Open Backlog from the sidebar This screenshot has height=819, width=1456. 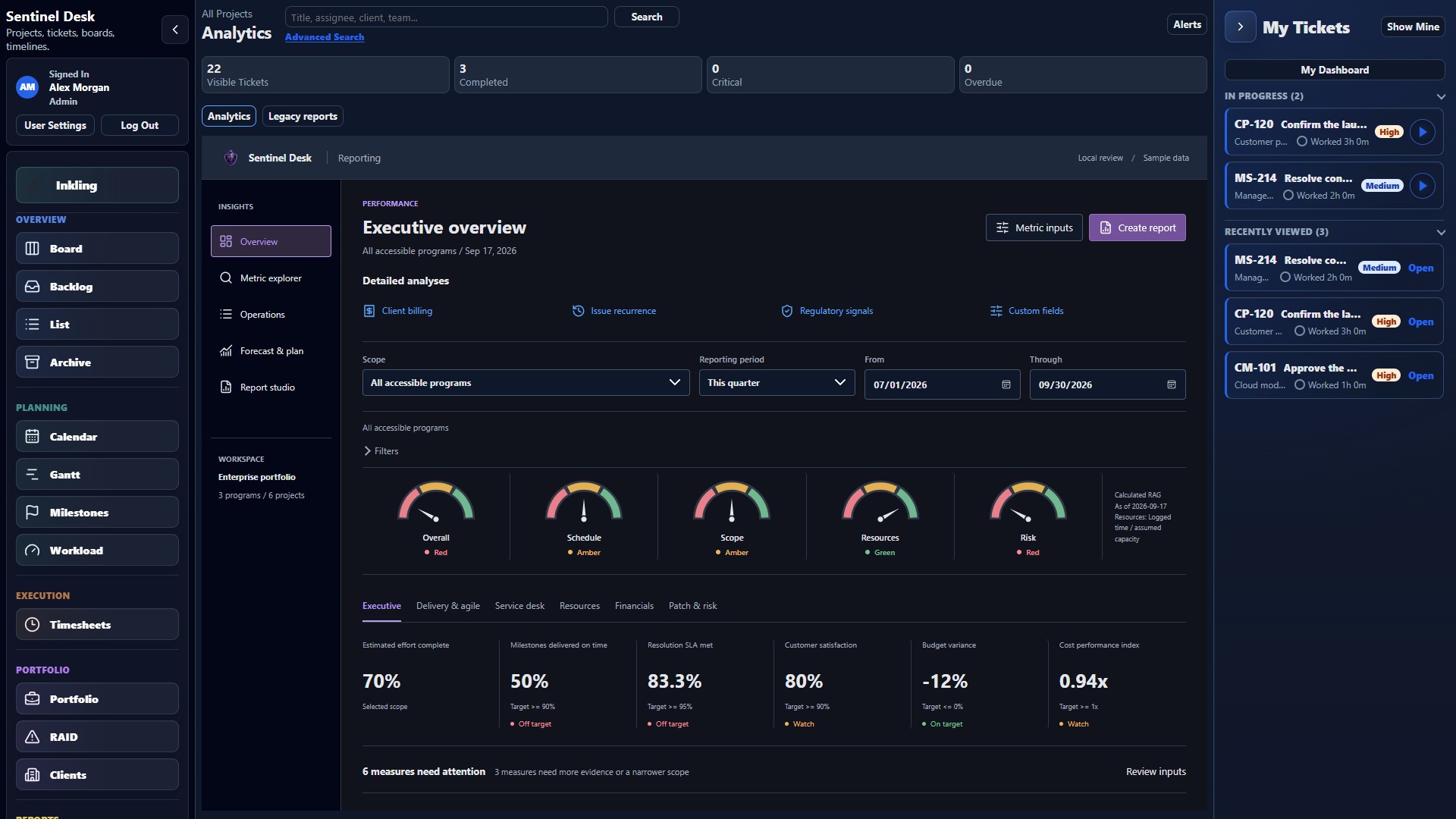(97, 287)
